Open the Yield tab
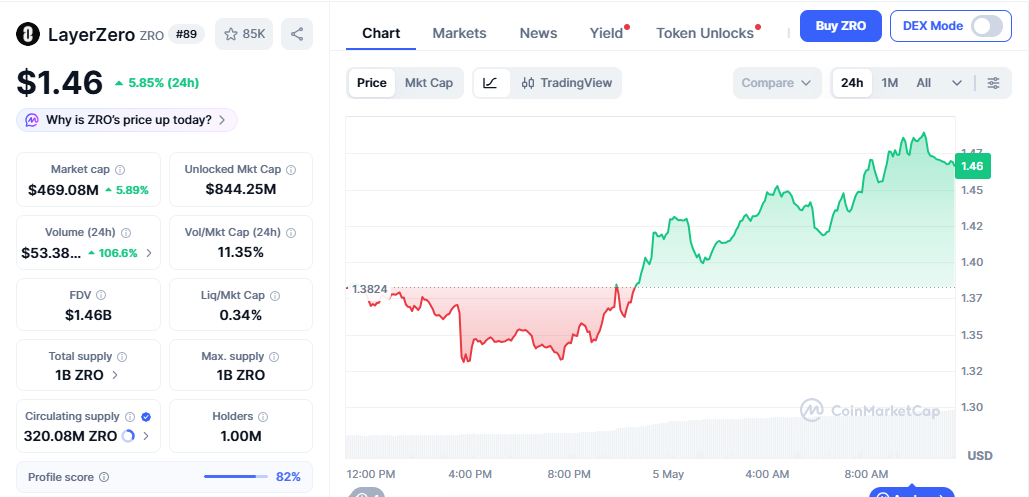 (606, 33)
